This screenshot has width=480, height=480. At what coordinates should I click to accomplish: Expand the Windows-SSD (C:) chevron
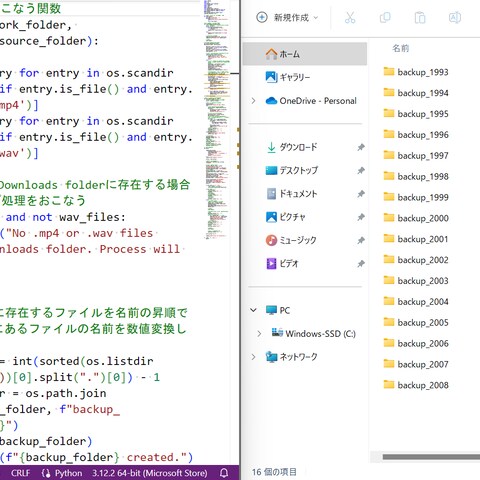pos(259,333)
